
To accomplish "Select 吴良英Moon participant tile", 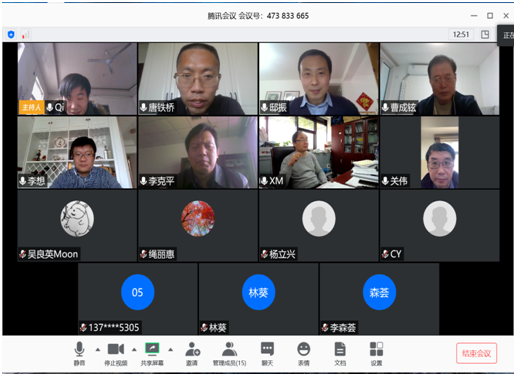I will 77,226.
